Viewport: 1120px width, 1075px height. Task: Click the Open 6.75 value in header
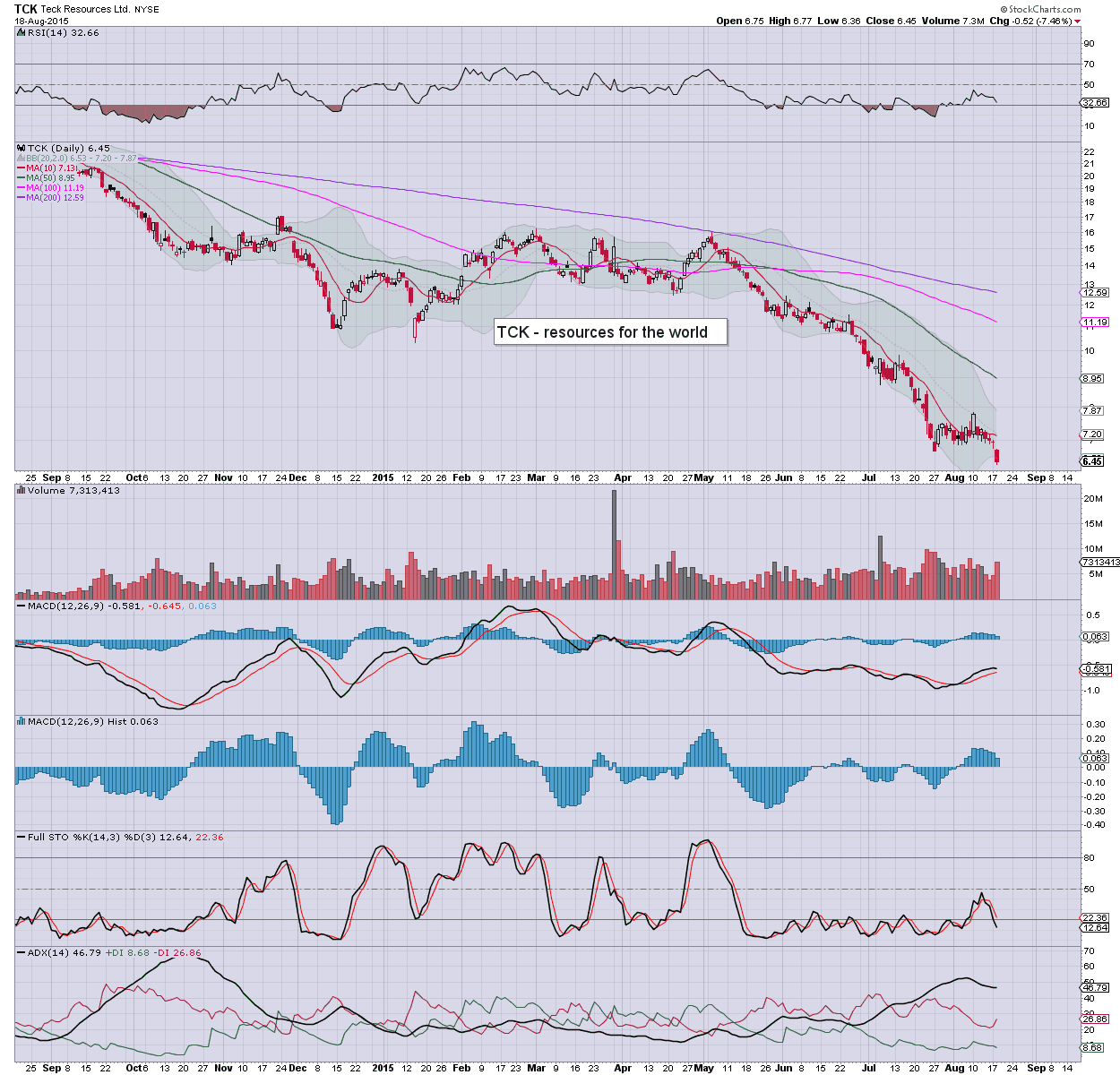pyautogui.click(x=739, y=21)
